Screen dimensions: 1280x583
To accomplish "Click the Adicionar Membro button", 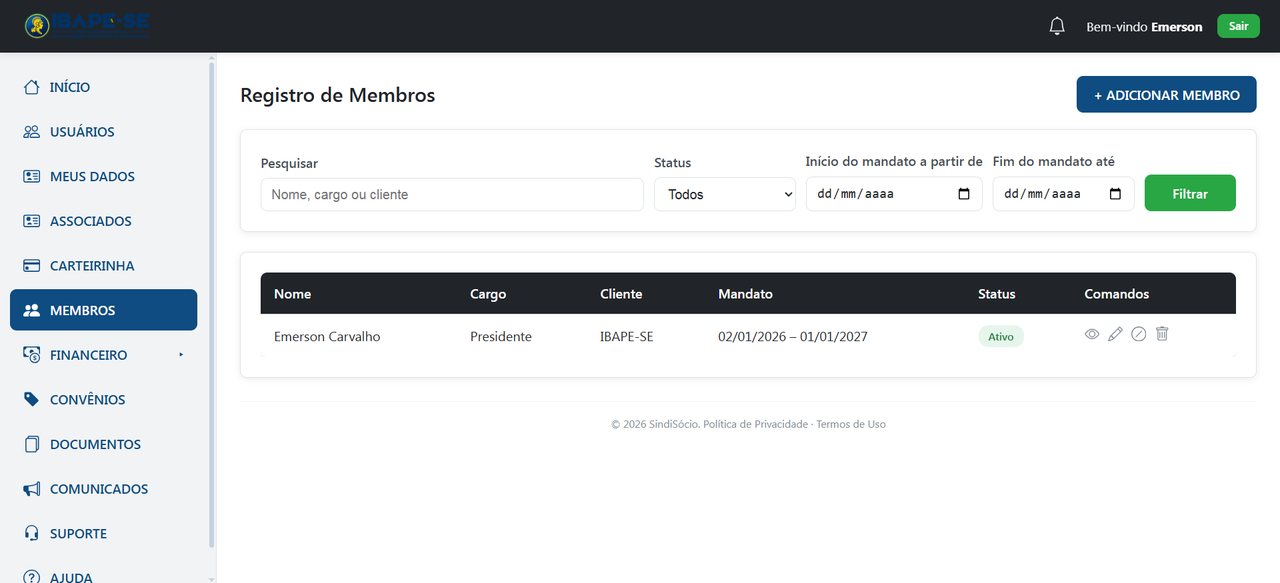I will (x=1166, y=95).
